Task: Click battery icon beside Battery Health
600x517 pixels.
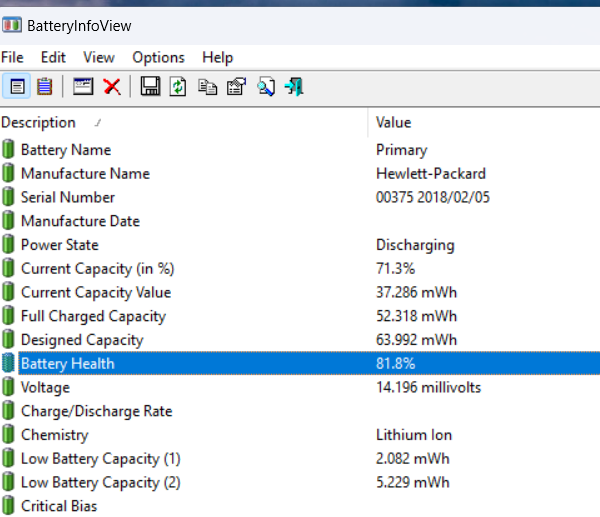Action: pyautogui.click(x=8, y=363)
